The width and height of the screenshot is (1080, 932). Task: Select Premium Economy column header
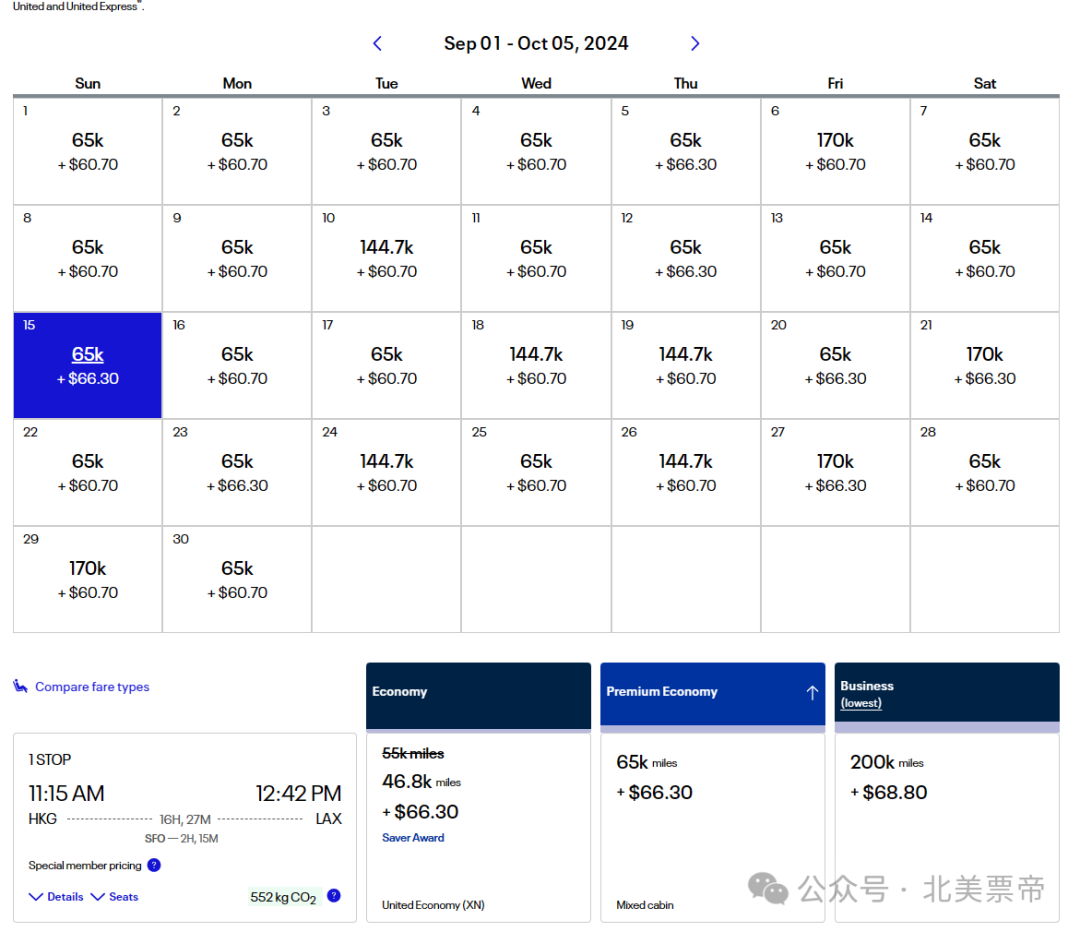[x=713, y=694]
